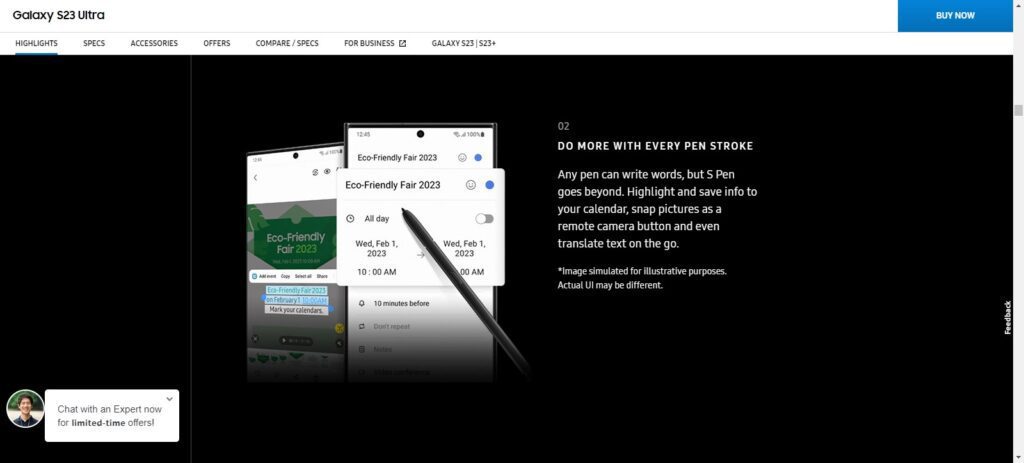The width and height of the screenshot is (1024, 463).
Task: Click the page scrollbar thumb
Action: click(1018, 110)
